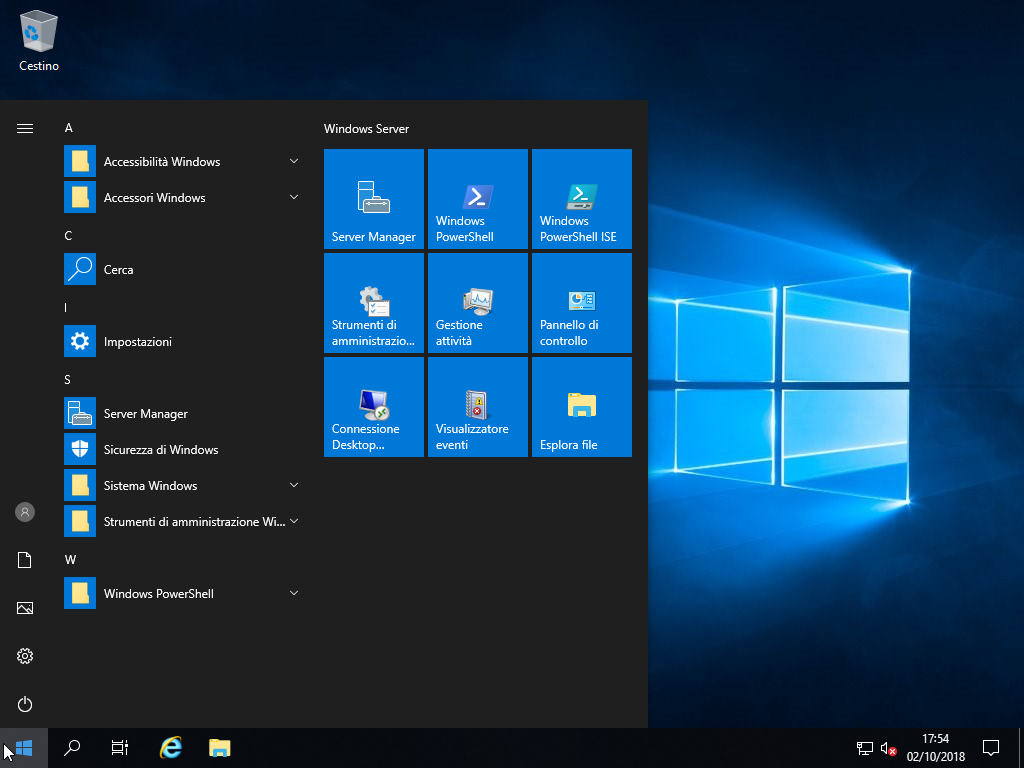Open the Esplora file tile
1024x768 pixels.
tap(581, 406)
